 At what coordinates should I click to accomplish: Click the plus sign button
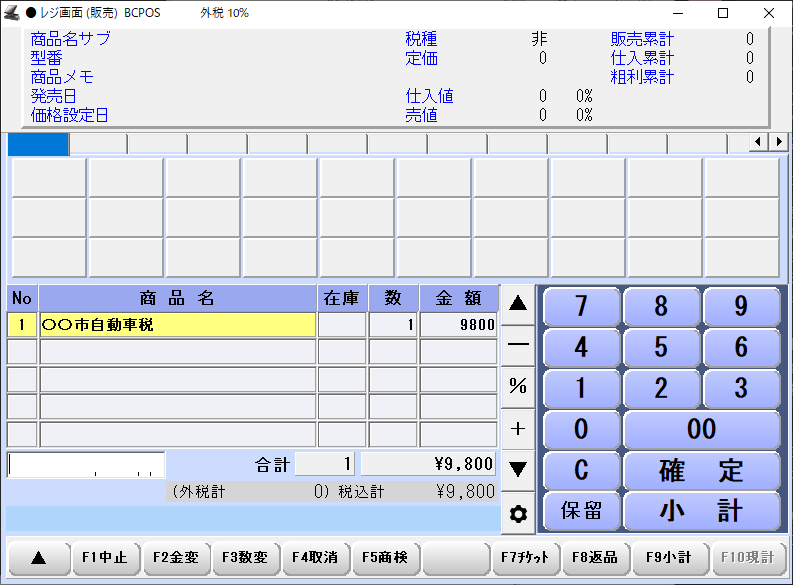pos(518,428)
